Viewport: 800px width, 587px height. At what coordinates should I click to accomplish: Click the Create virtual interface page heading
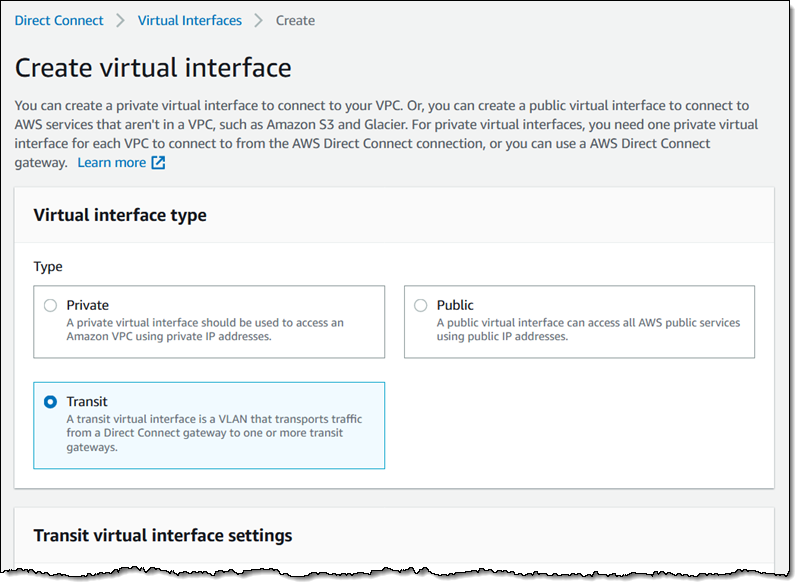pos(153,68)
